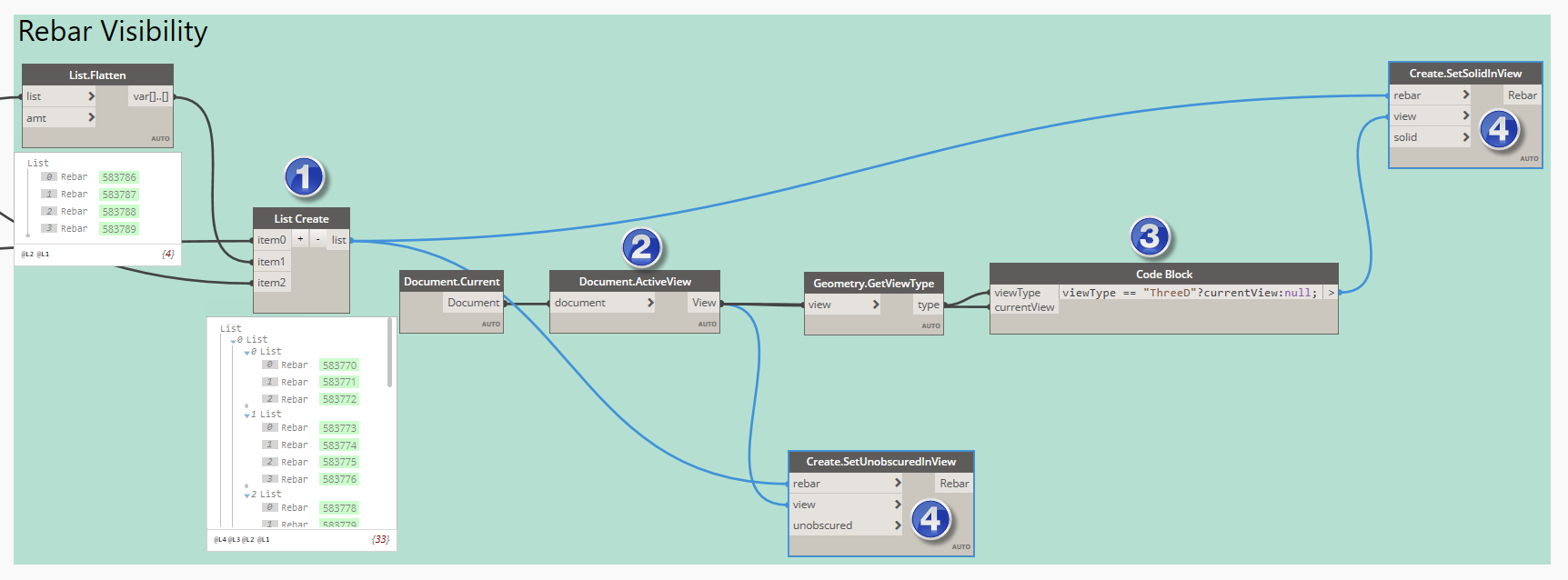The image size is (1568, 580).
Task: Click rebar element ID 583773
Action: (x=339, y=428)
